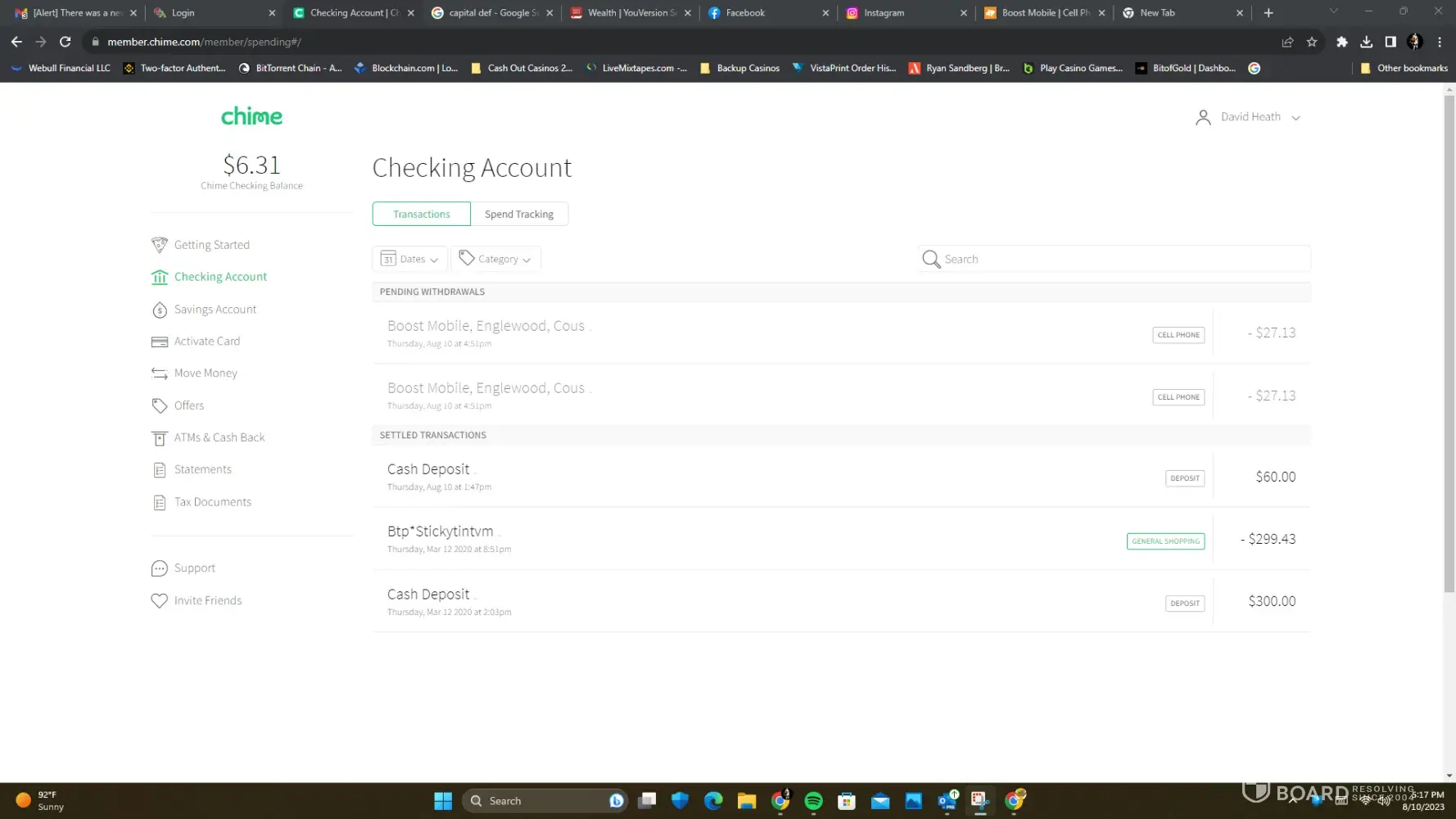Screen dimensions: 1456x819
Task: Click the Invite Friends heart icon
Action: click(160, 600)
